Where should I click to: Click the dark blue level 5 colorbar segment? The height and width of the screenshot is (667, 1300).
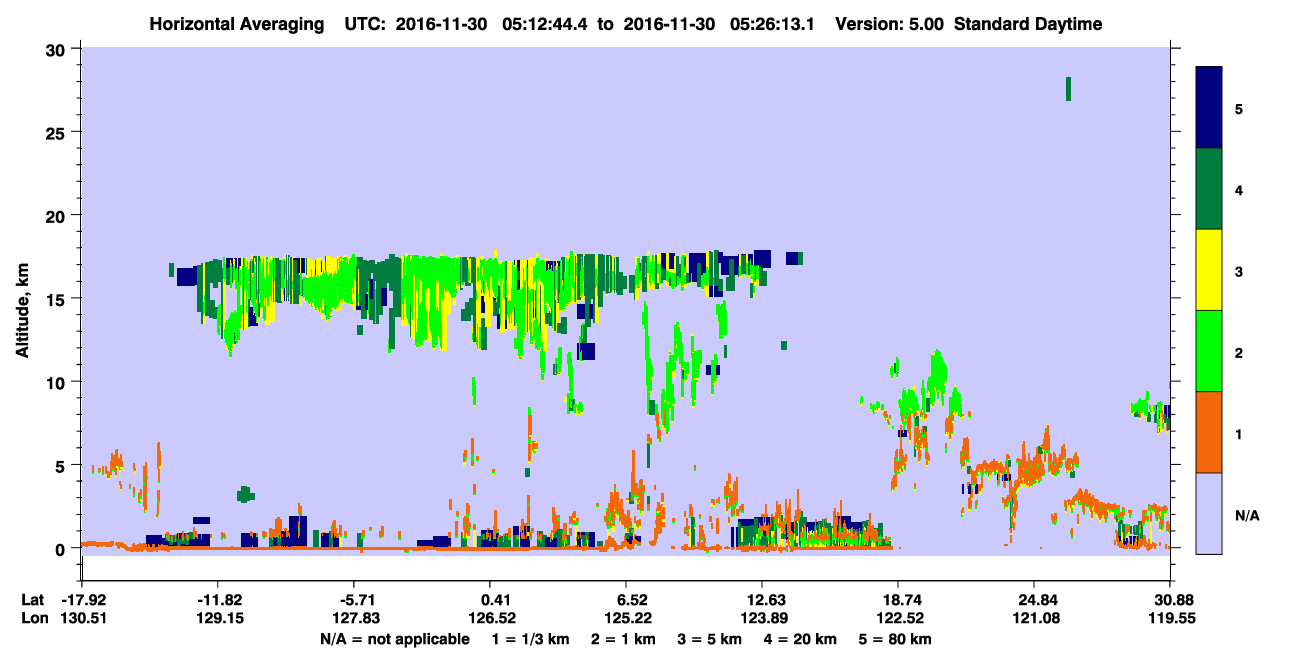point(1210,108)
